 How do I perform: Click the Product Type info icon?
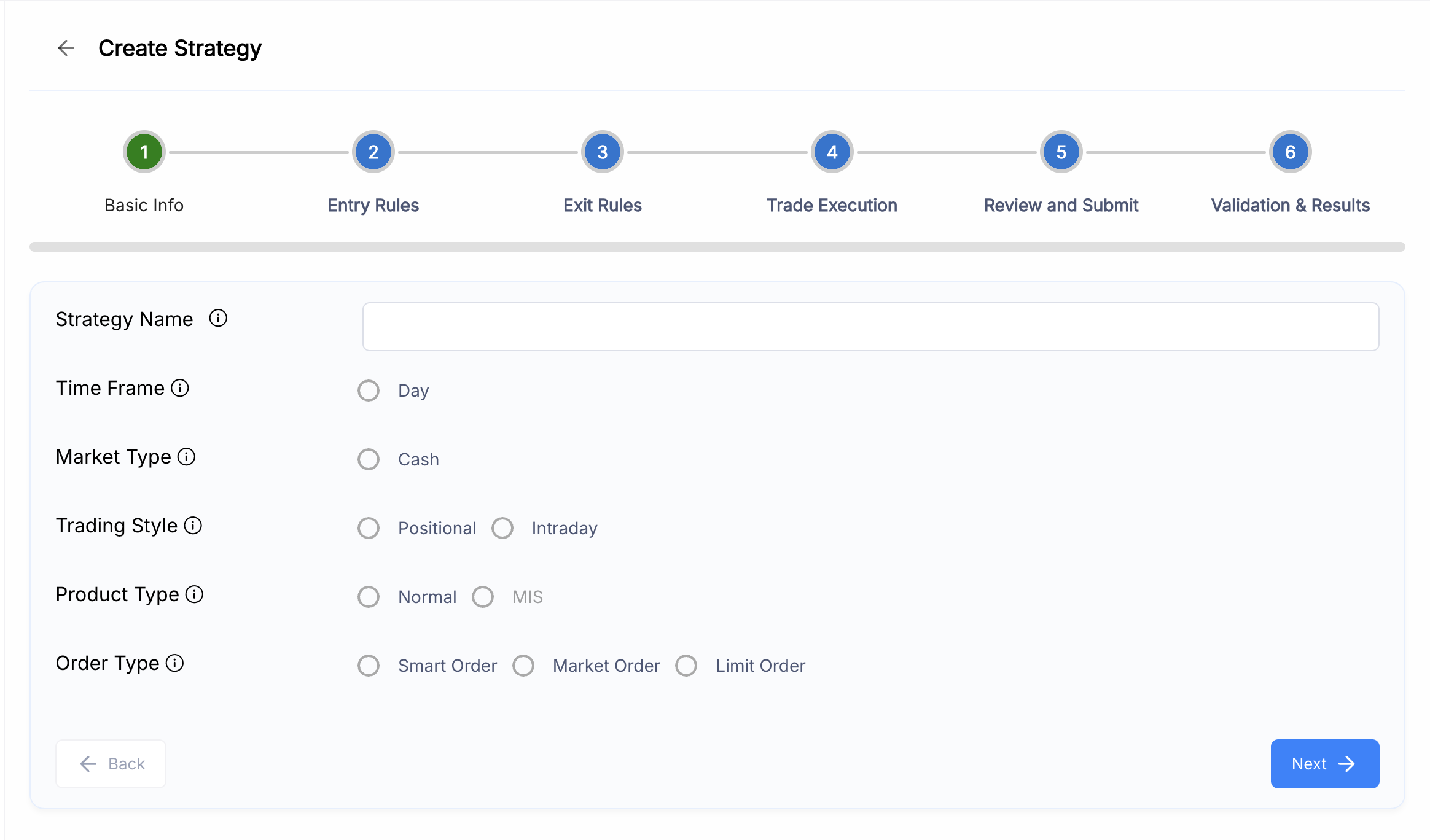tap(194, 594)
